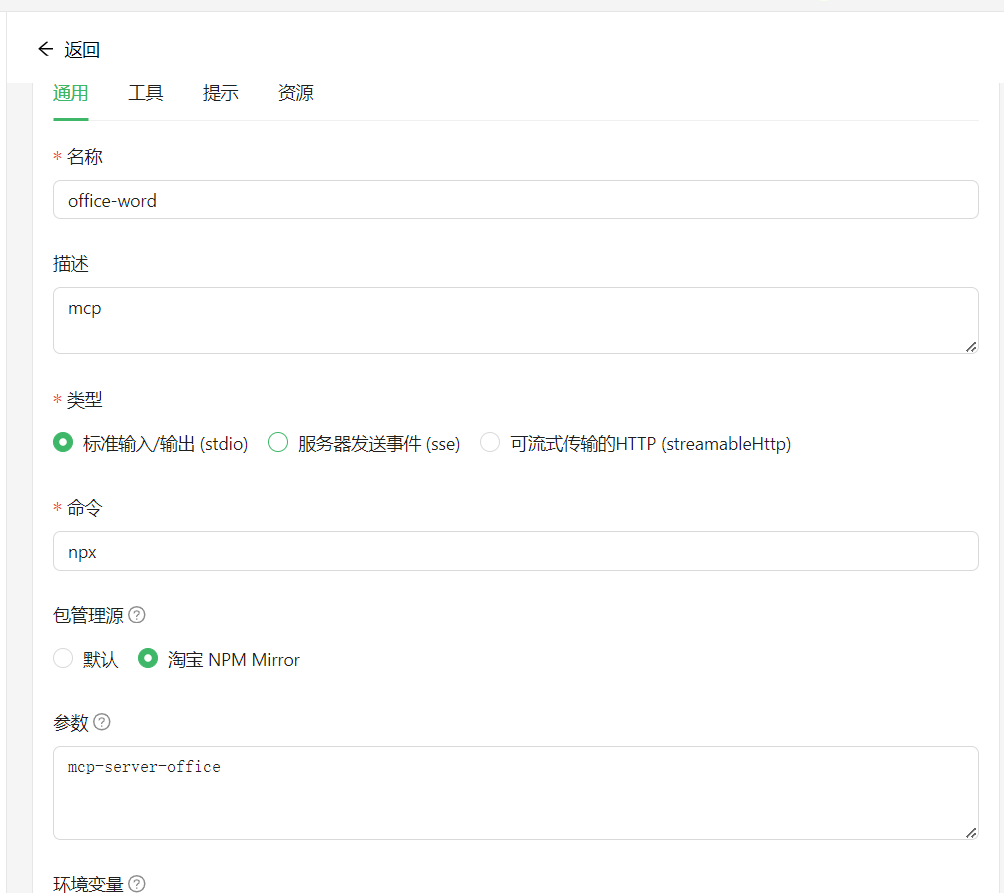
Task: Open the 提示 tab
Action: pos(221,93)
